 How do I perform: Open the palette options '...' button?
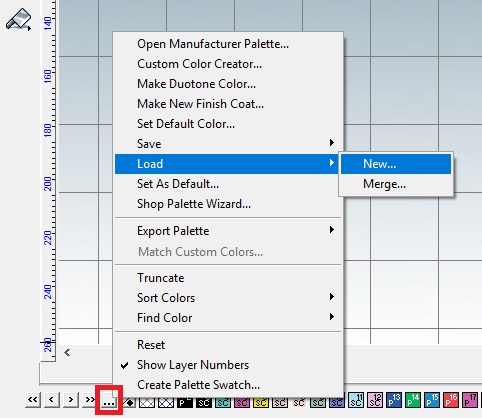tap(109, 400)
